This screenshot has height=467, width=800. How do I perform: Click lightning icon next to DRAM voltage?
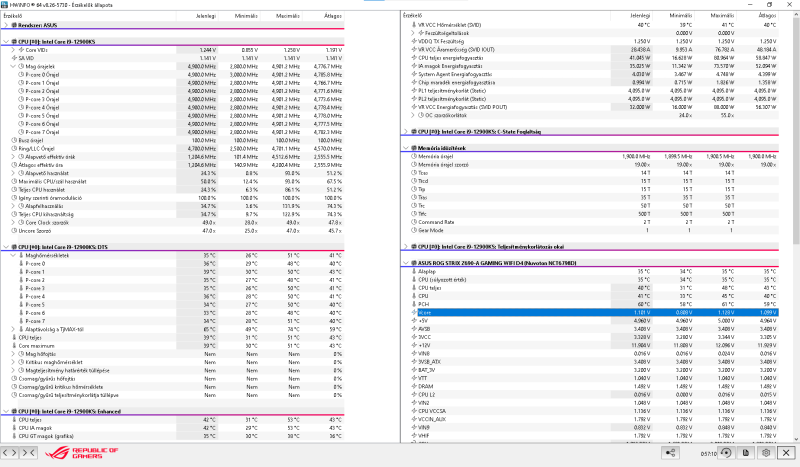point(414,386)
